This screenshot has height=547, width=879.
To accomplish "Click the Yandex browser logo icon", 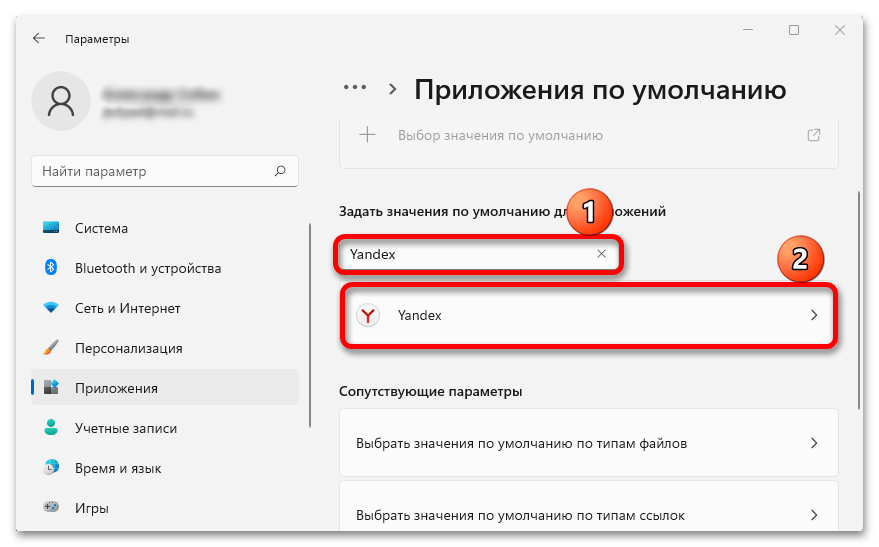I will click(x=368, y=316).
